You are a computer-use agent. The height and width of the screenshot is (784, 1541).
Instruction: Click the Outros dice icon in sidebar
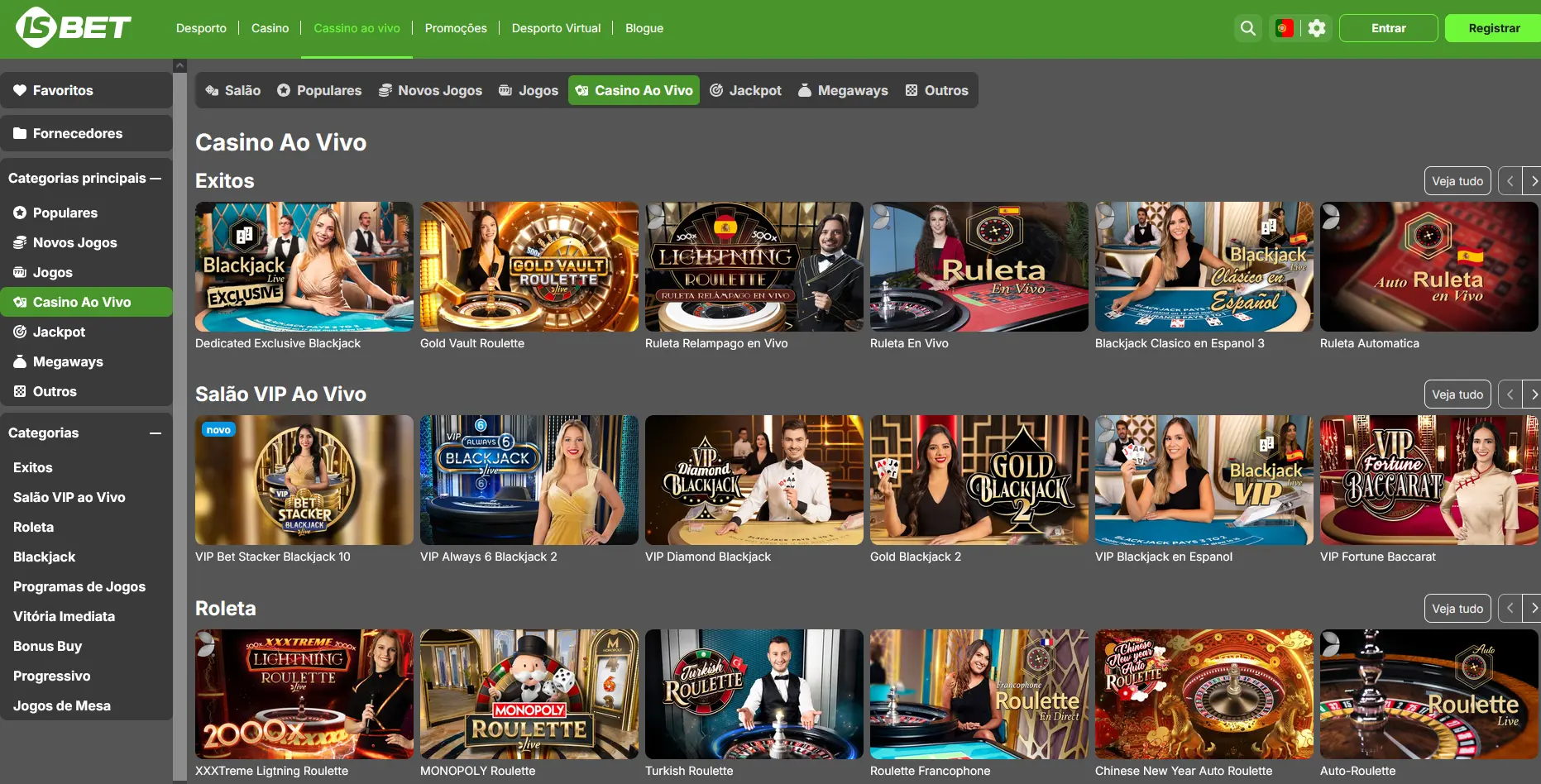click(x=20, y=391)
